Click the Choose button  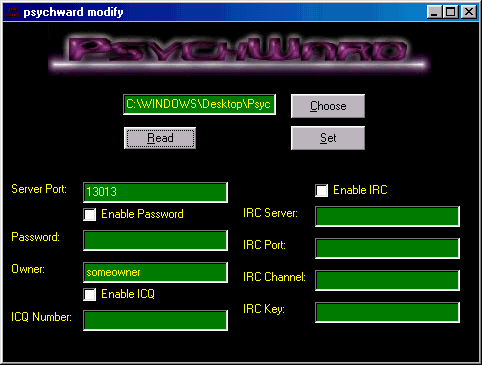point(328,106)
